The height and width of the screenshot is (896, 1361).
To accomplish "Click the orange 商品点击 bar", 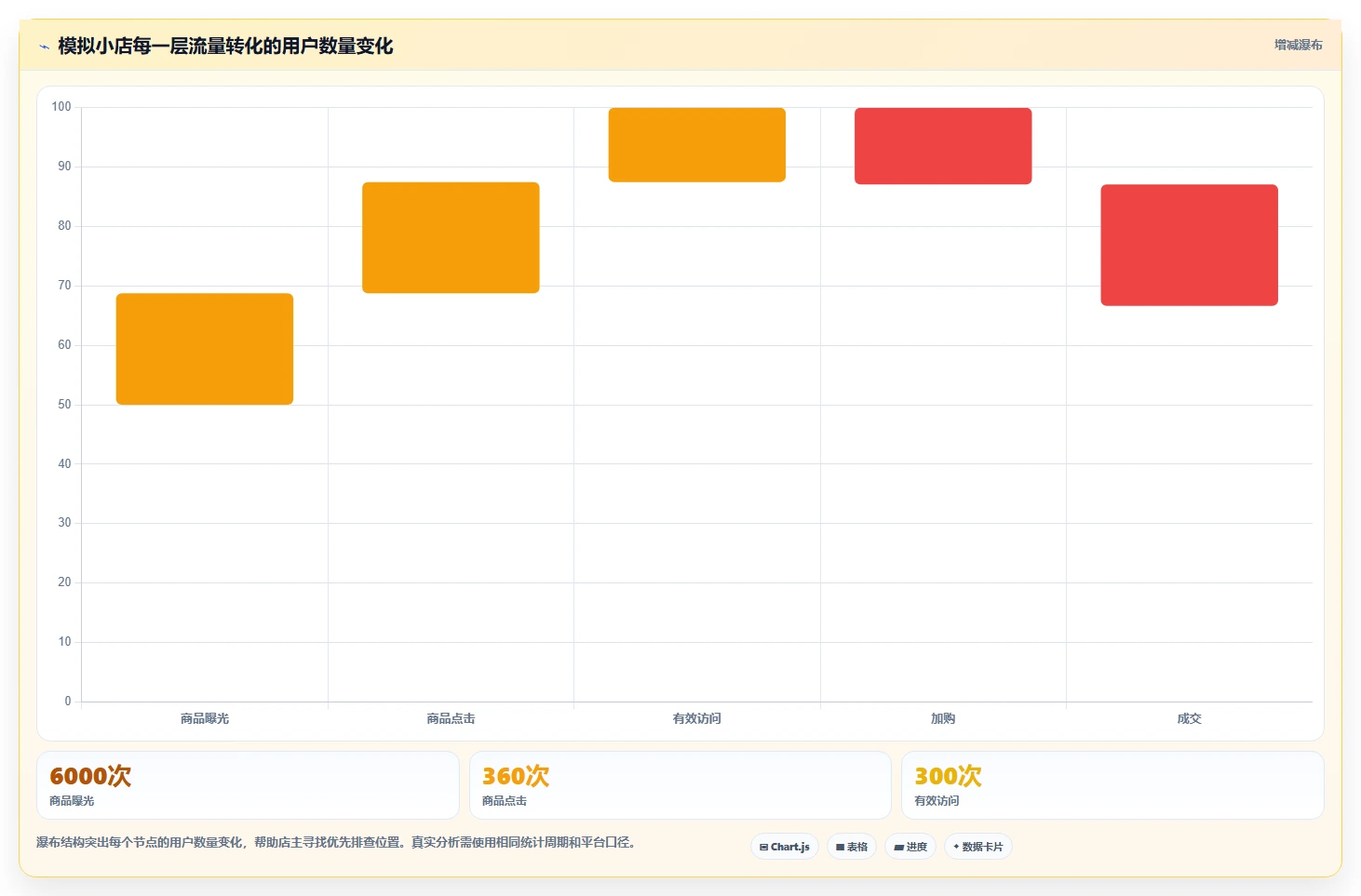I will [451, 237].
